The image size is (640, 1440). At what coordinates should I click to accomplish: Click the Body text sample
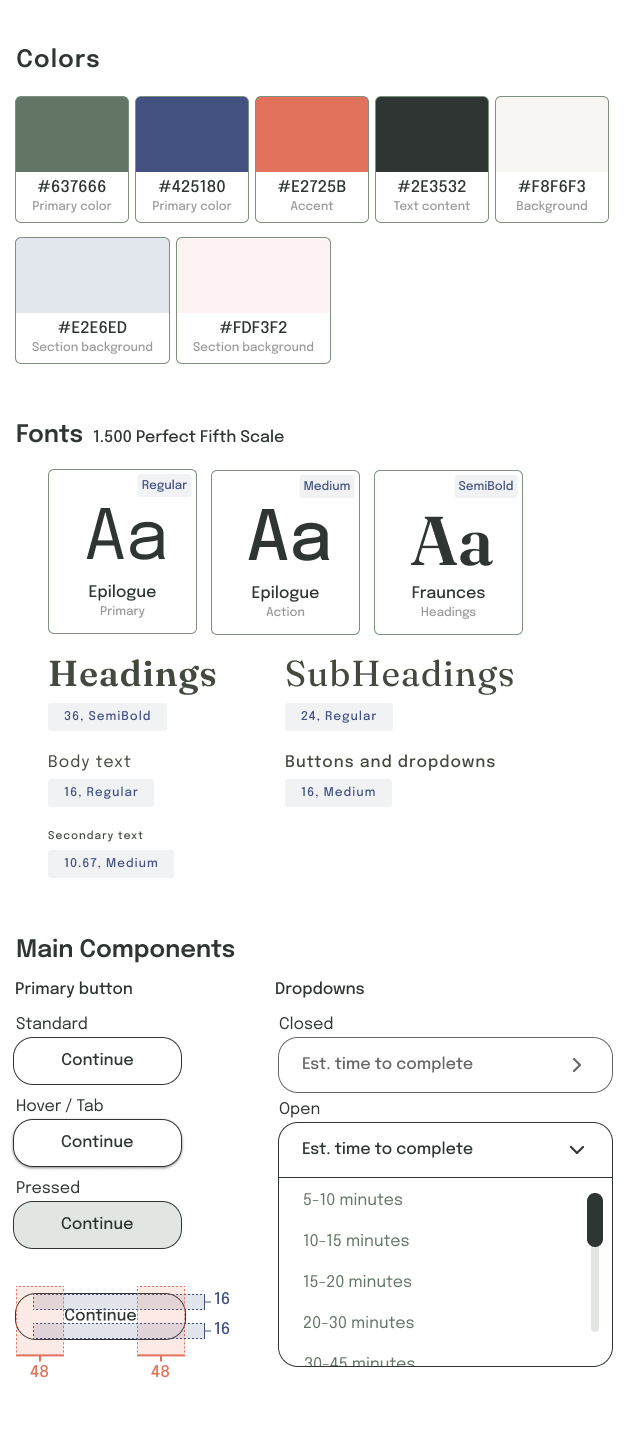(x=89, y=761)
